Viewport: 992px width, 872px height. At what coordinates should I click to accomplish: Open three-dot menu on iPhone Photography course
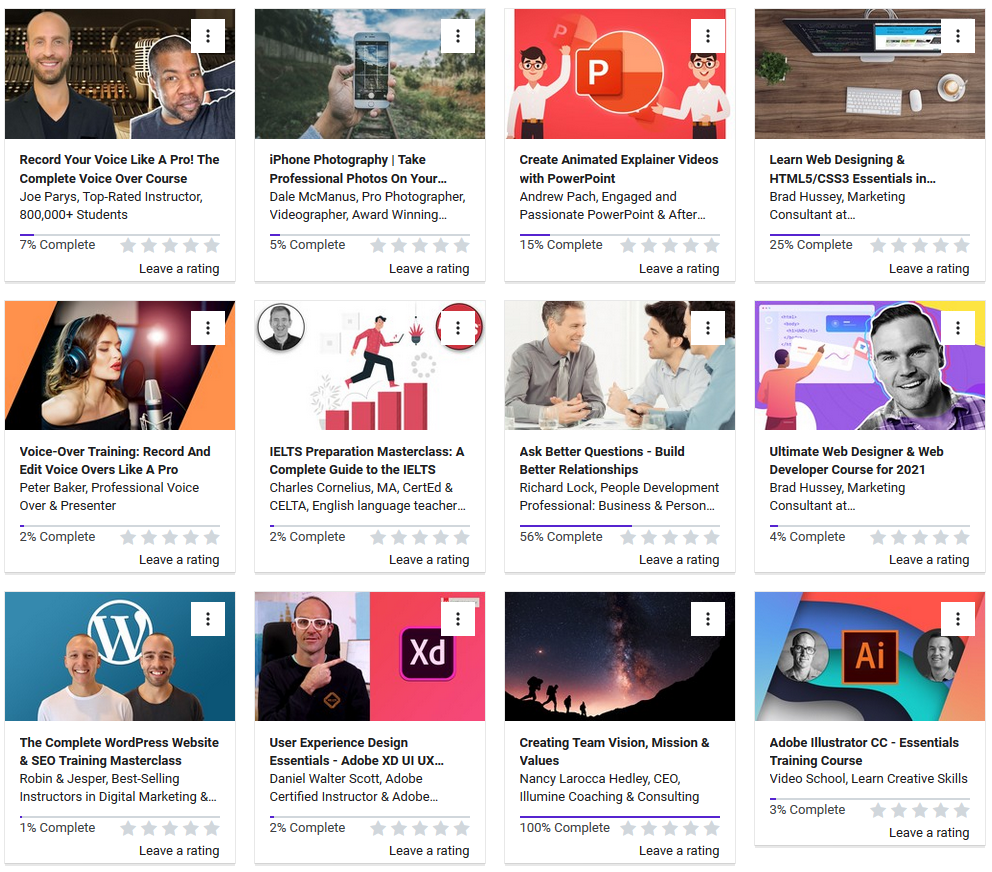click(458, 36)
